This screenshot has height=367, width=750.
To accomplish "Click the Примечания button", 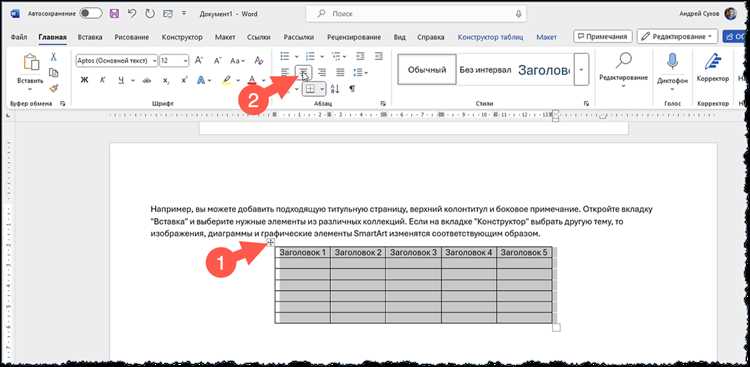I will (603, 36).
